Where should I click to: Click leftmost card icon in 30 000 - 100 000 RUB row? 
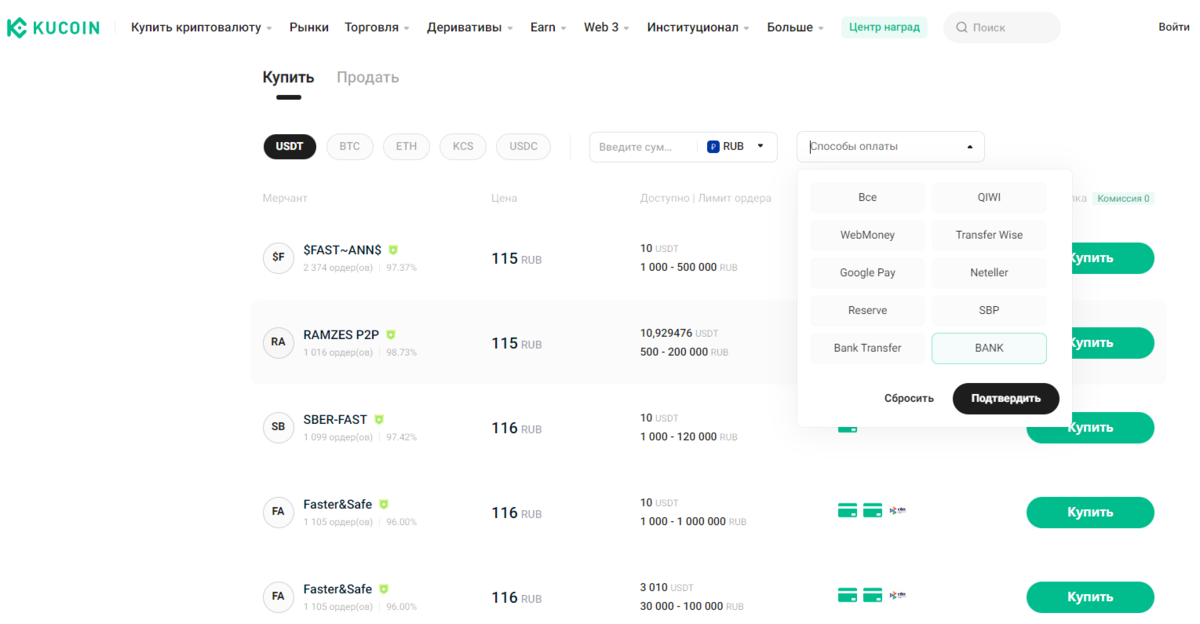coord(847,595)
